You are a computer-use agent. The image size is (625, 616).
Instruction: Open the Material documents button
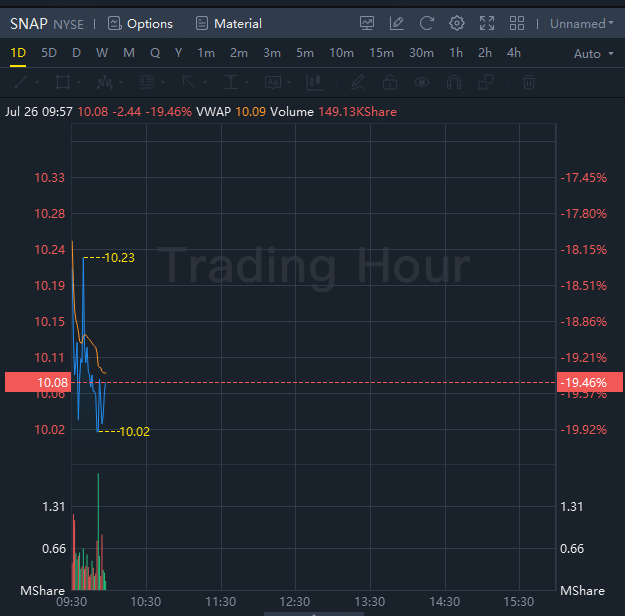[228, 24]
